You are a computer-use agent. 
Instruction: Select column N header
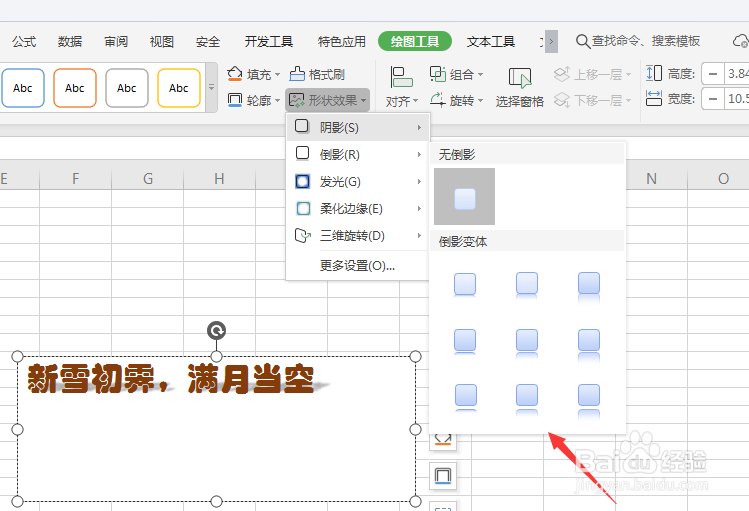coord(651,179)
